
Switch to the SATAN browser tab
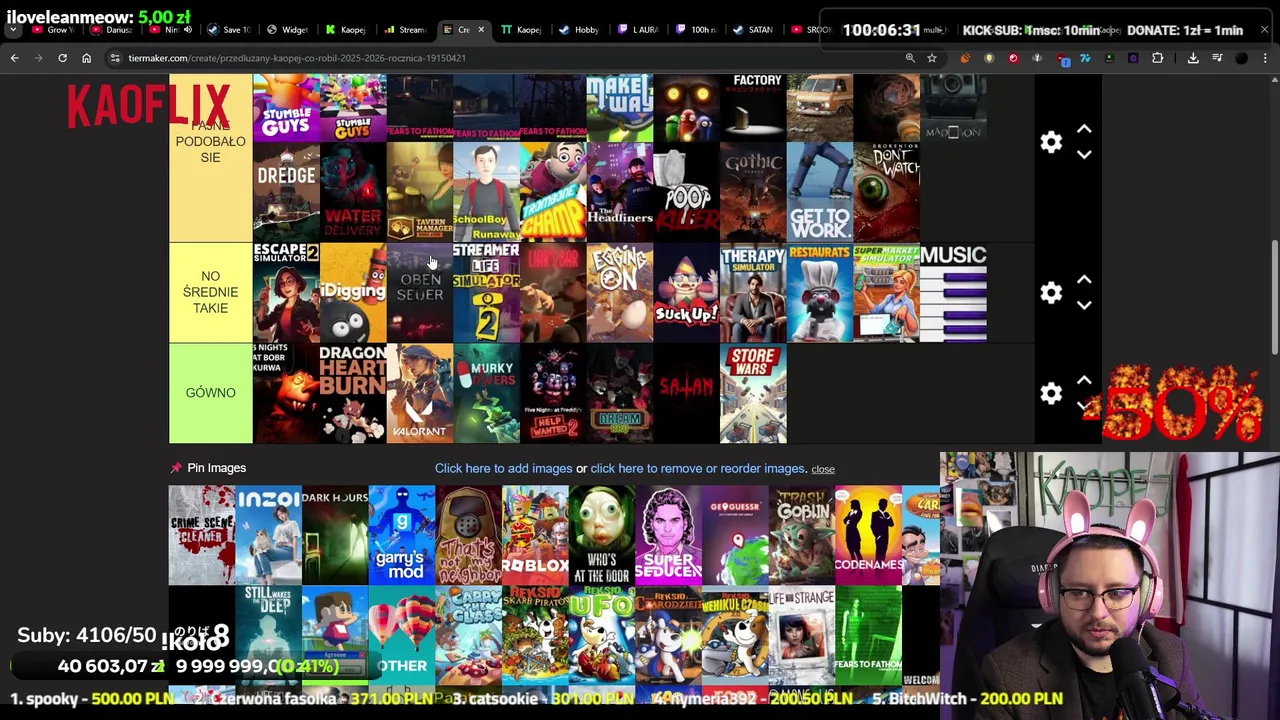[x=752, y=30]
